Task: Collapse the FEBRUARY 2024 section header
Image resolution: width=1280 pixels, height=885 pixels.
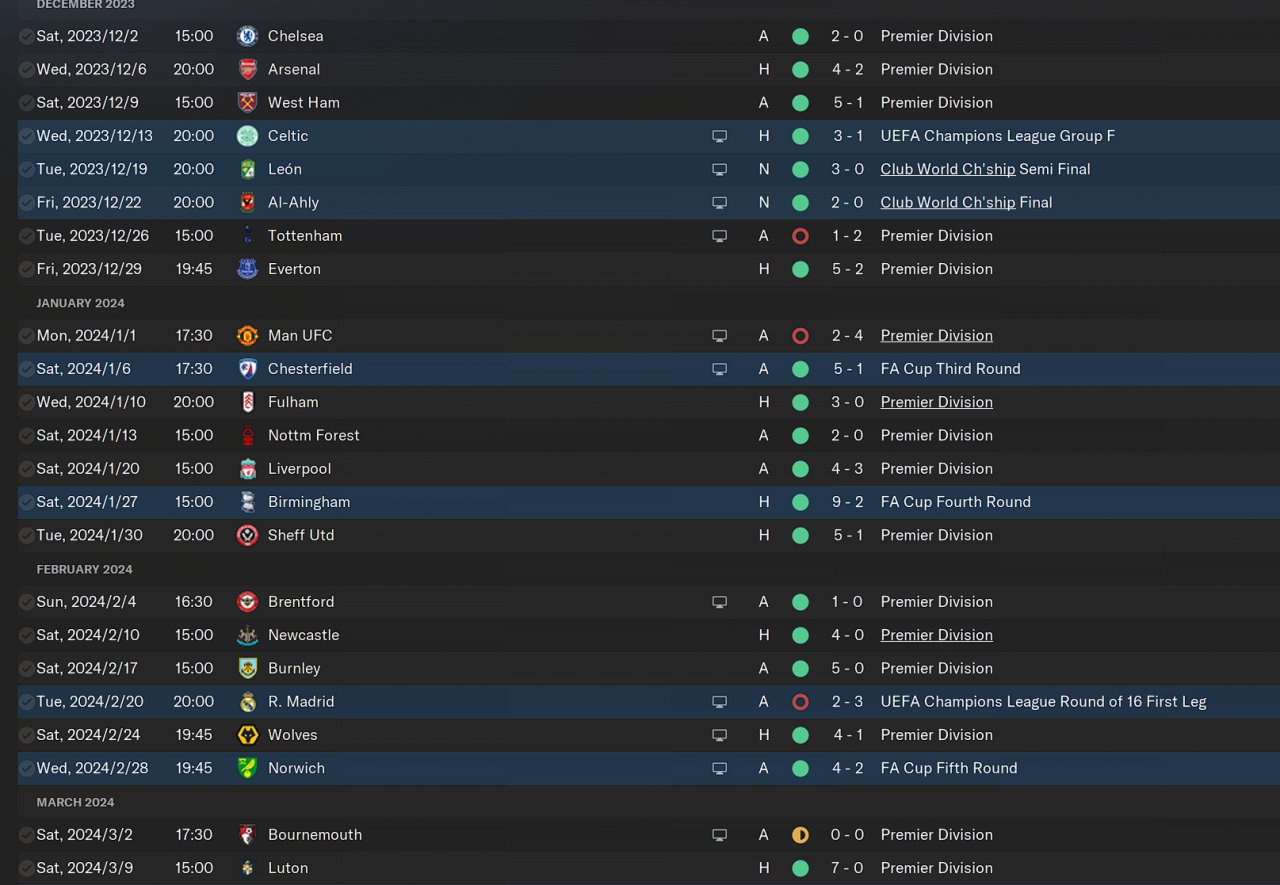Action: [x=84, y=569]
